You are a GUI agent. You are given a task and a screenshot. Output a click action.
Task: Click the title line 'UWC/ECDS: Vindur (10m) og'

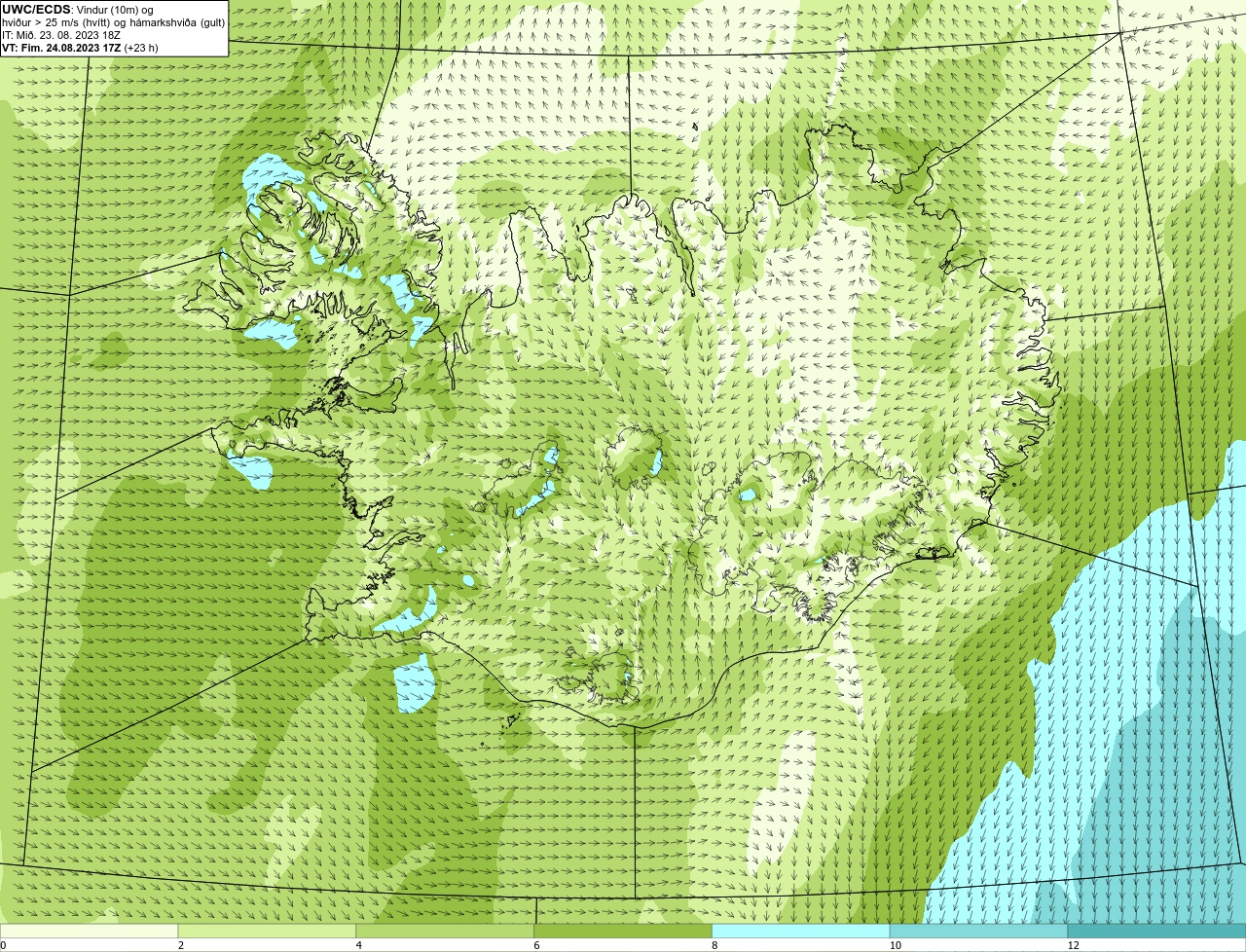pos(78,10)
